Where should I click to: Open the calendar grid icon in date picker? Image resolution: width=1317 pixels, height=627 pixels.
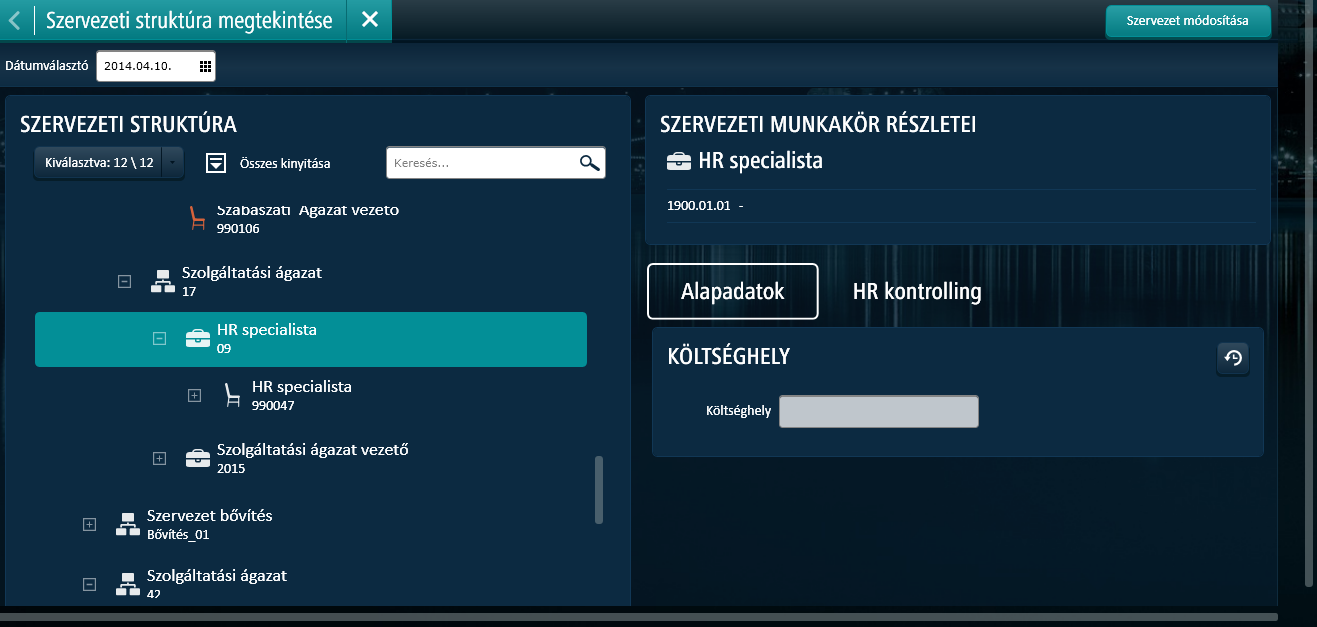[205, 67]
